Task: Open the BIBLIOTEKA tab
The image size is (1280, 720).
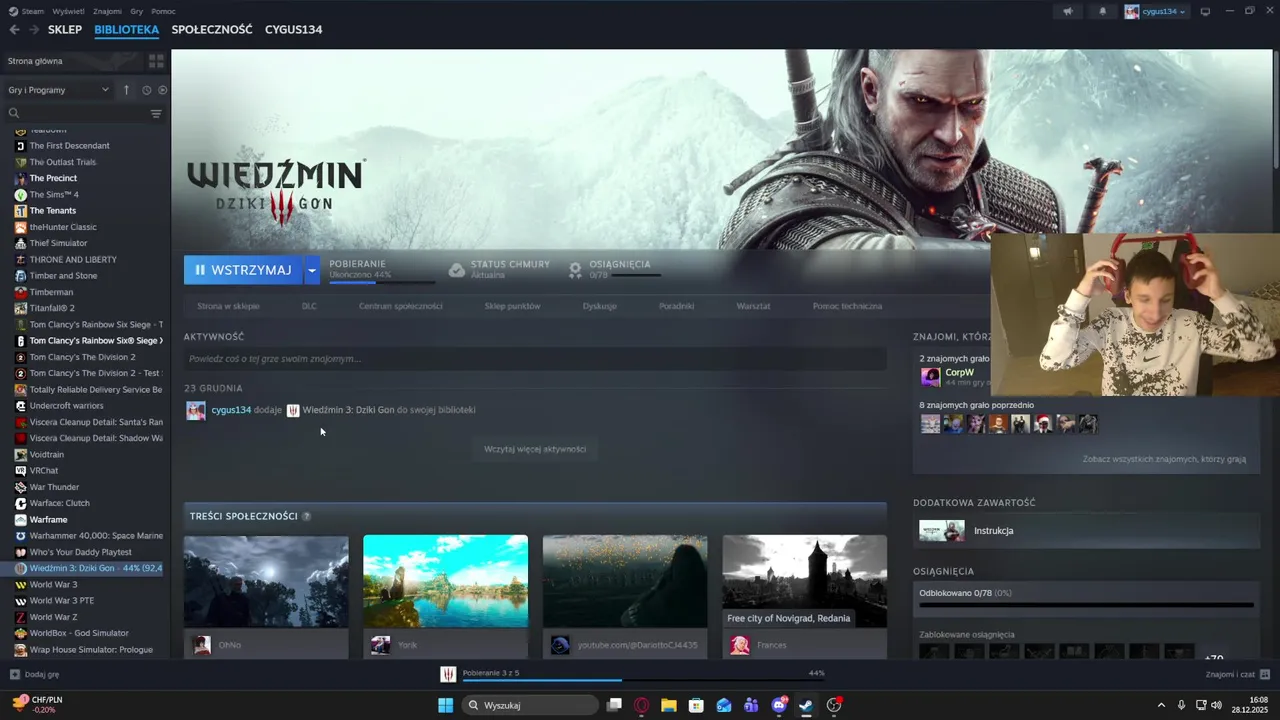Action: tap(126, 29)
